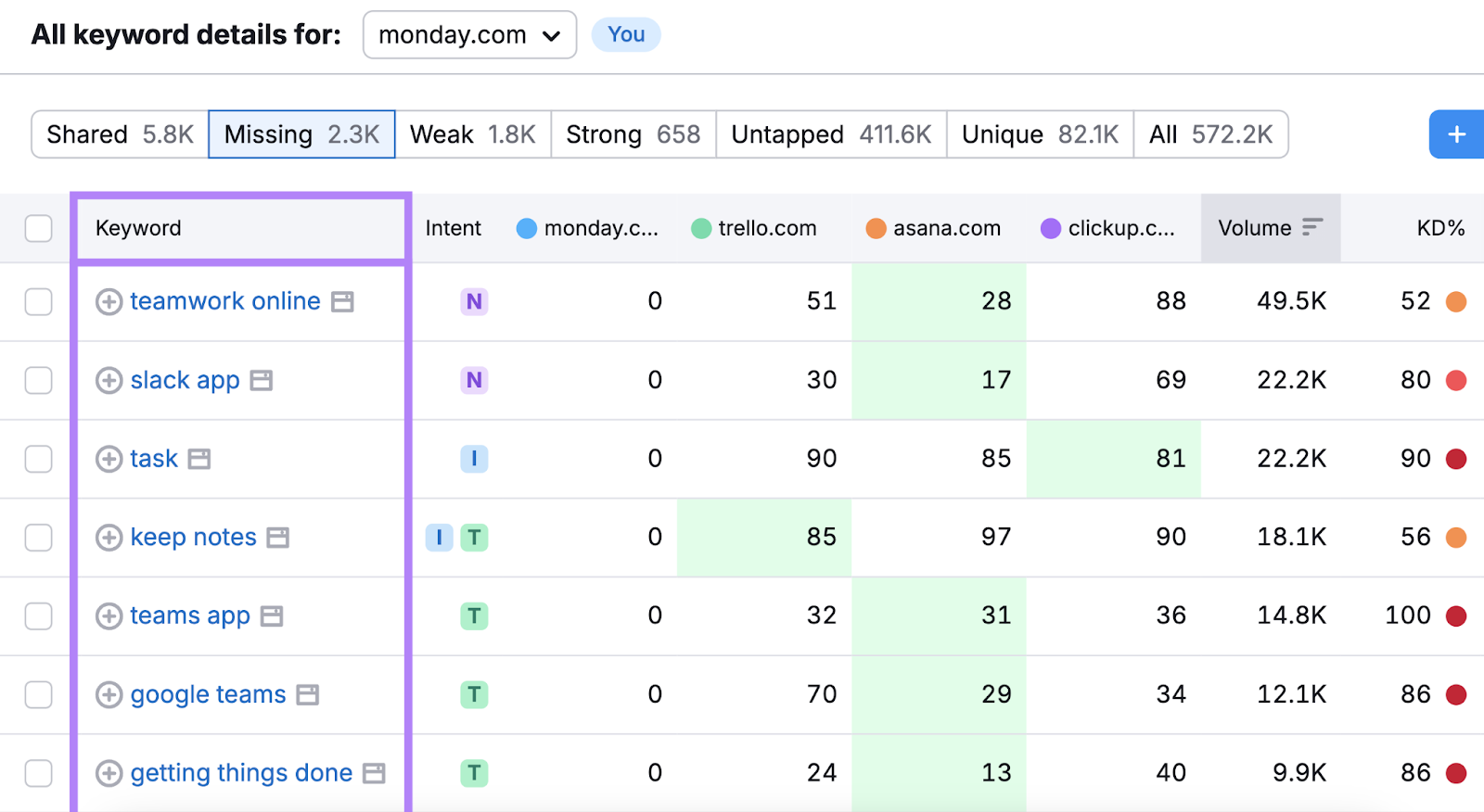Click the KD% column header
Image resolution: width=1484 pixels, height=812 pixels.
[1439, 228]
